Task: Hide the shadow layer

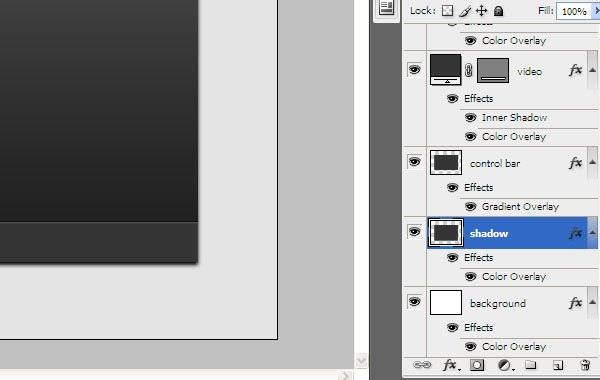Action: pos(414,232)
